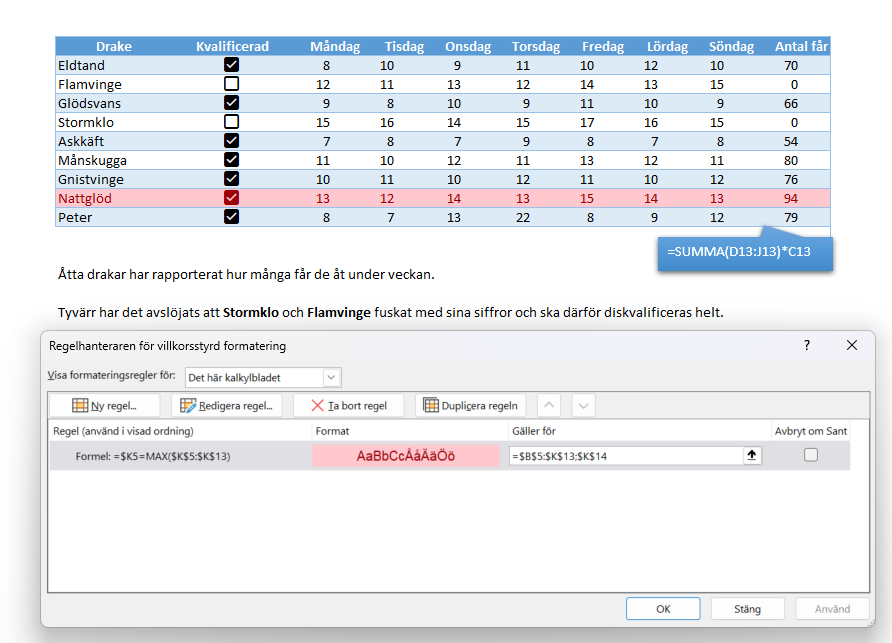This screenshot has width=892, height=643.
Task: Check Kvalificerad for Flamvinge
Action: [232, 84]
